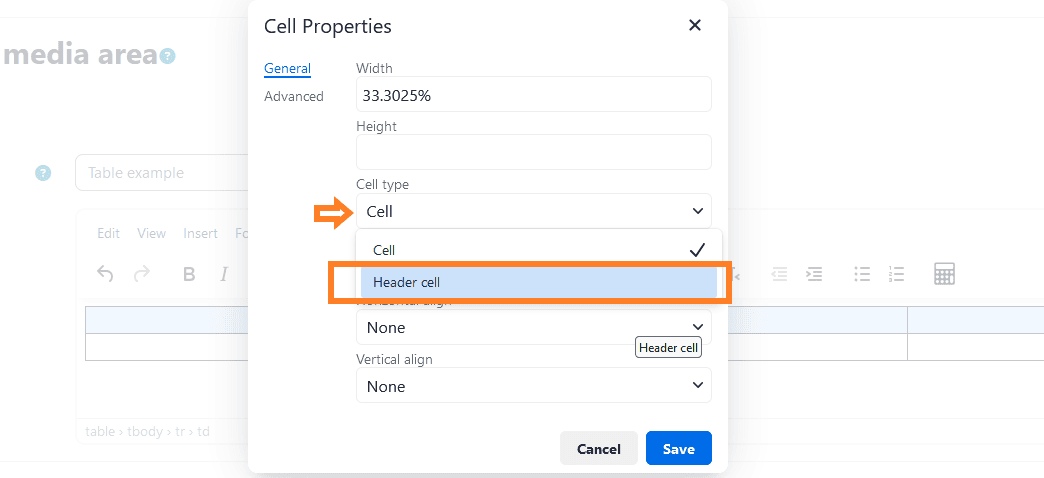Viewport: 1044px width, 478px height.
Task: Open the Cell type dropdown
Action: tap(533, 211)
